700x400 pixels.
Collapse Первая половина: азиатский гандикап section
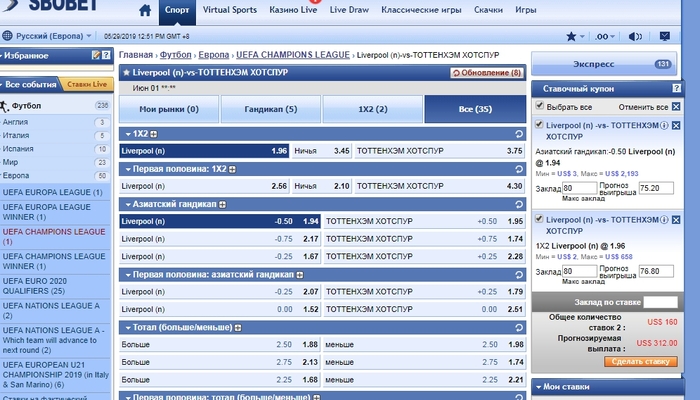[x=128, y=275]
